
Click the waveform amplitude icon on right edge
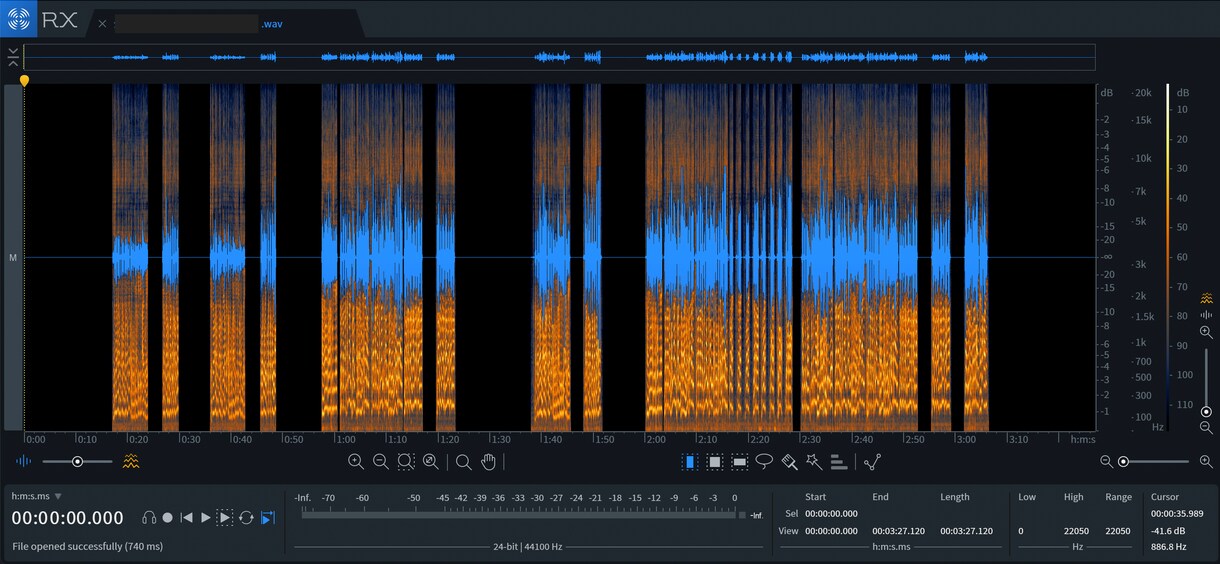click(x=1207, y=314)
